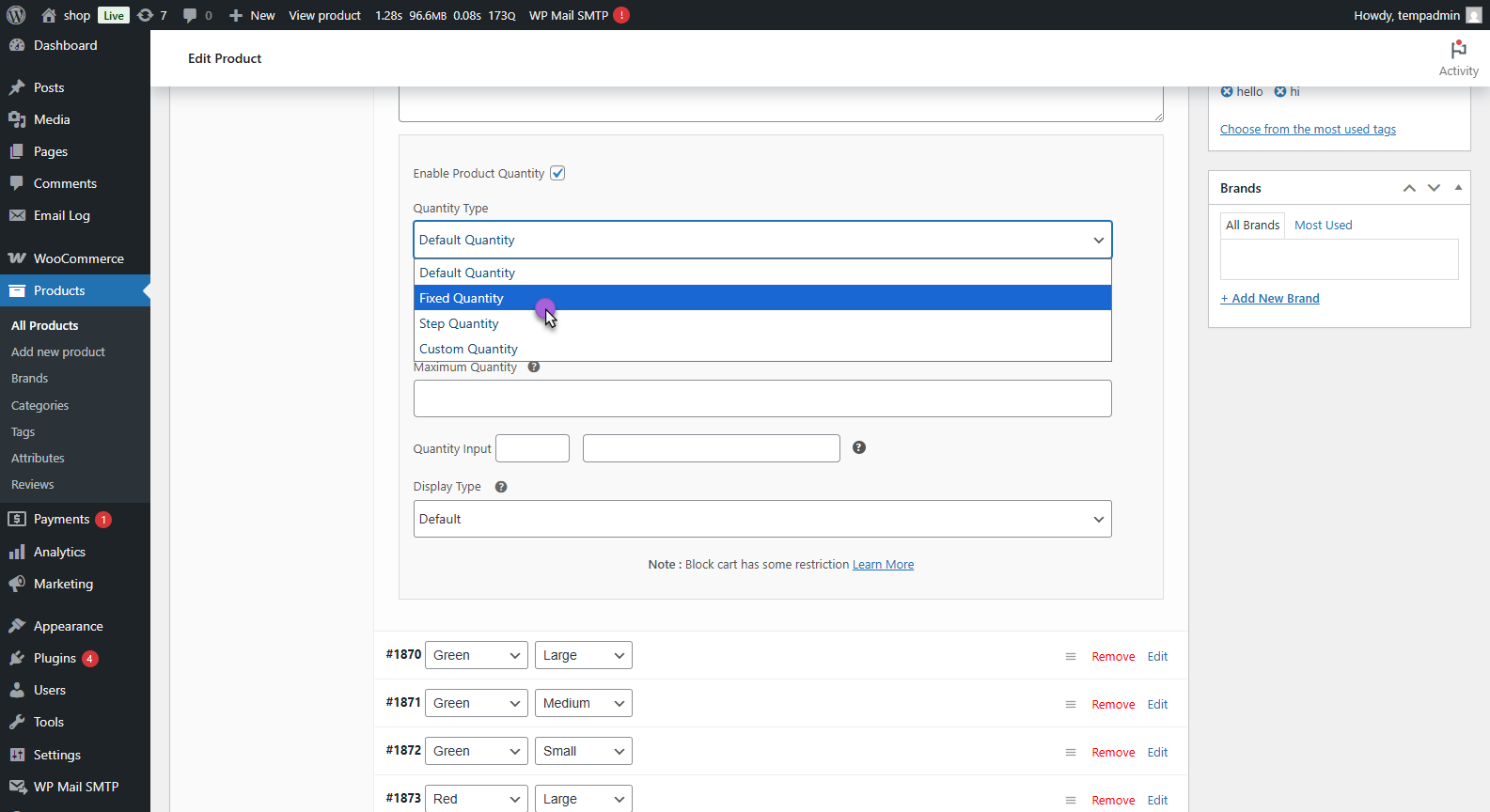Click help icon beside Maximum Quantity
This screenshot has height=812, width=1490.
(534, 367)
